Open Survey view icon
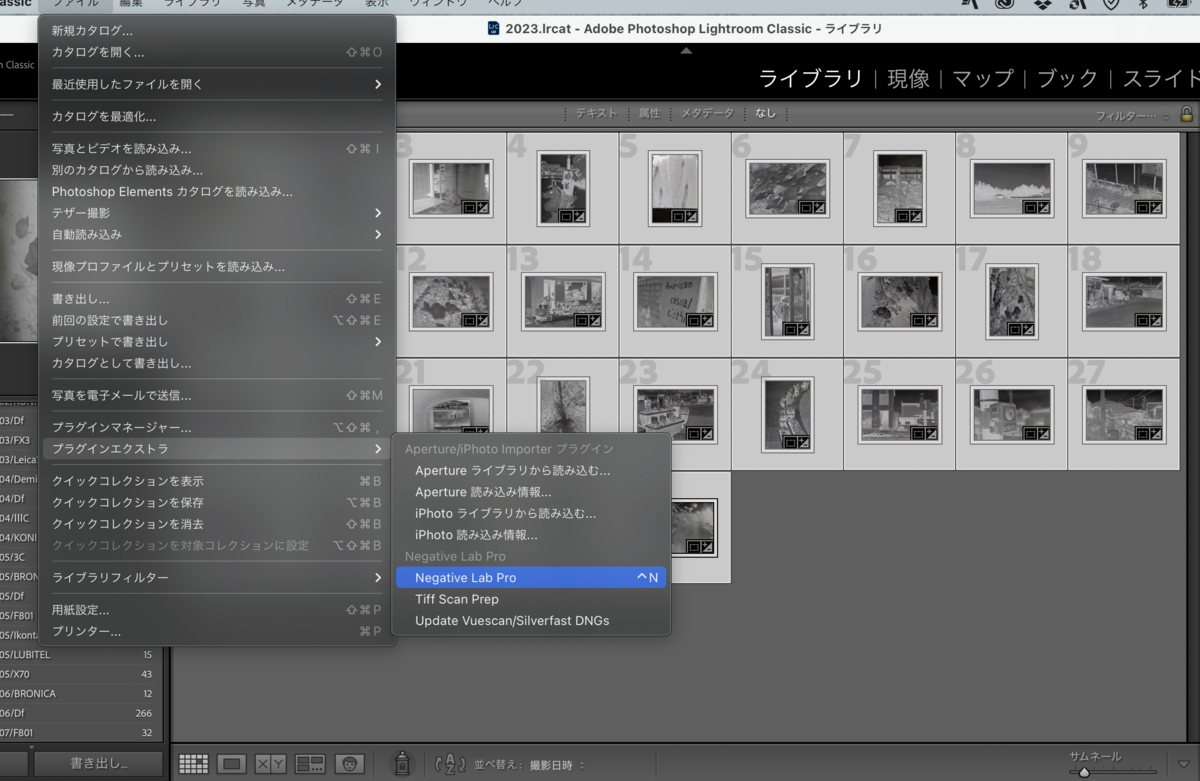This screenshot has width=1200, height=781. tap(310, 764)
